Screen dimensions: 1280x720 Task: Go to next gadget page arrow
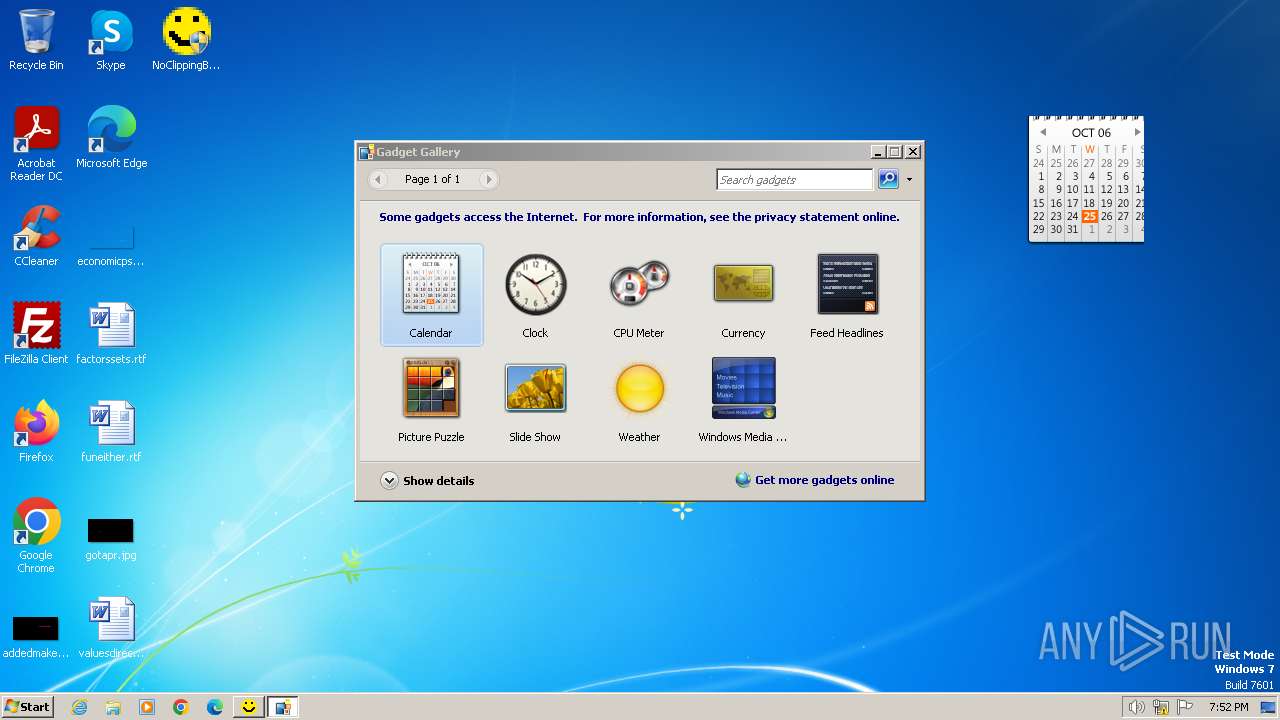pyautogui.click(x=488, y=179)
